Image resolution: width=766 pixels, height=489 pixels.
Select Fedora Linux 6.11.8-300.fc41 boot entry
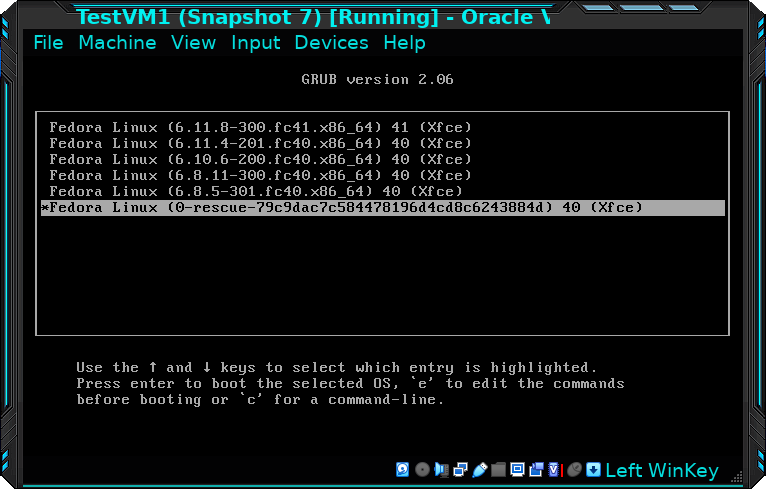pyautogui.click(x=383, y=128)
